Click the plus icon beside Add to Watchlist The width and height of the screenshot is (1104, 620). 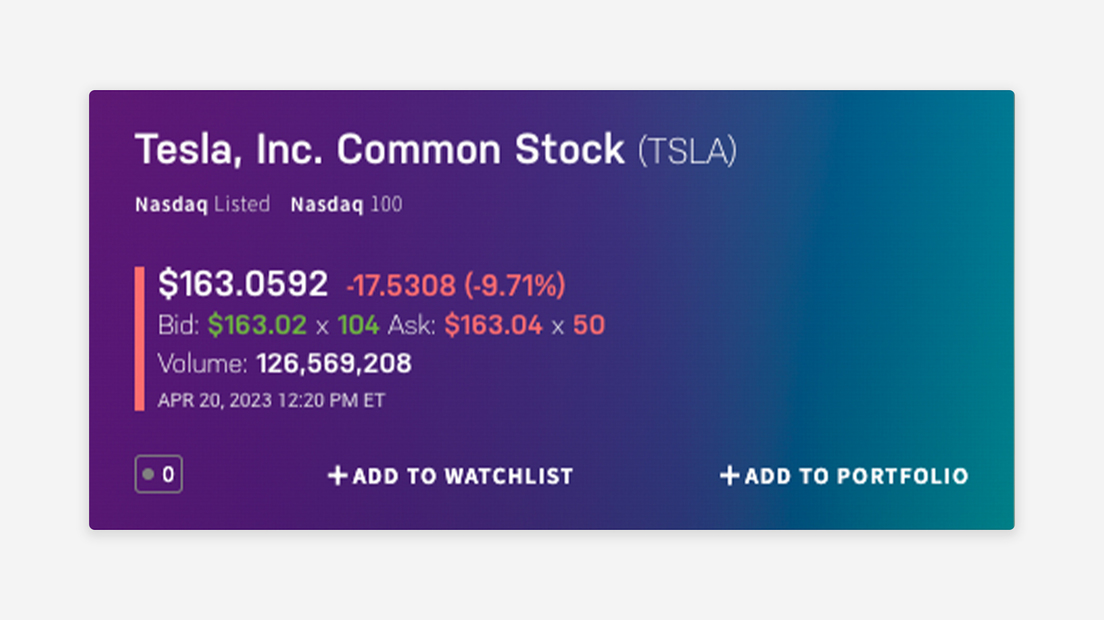pos(338,476)
